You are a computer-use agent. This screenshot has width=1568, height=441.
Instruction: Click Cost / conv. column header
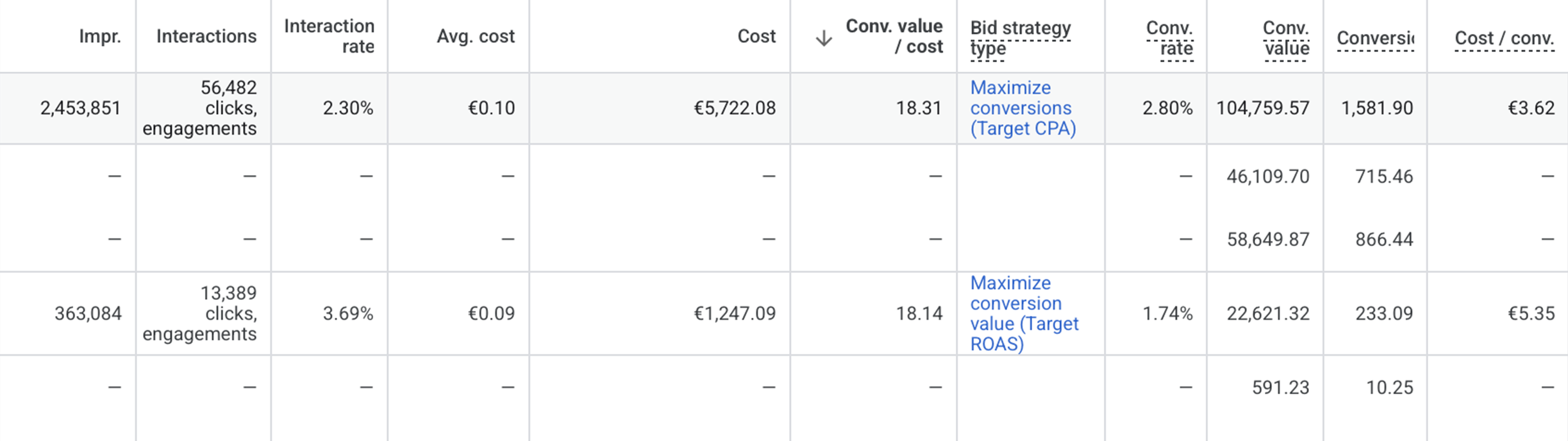[x=1504, y=38]
